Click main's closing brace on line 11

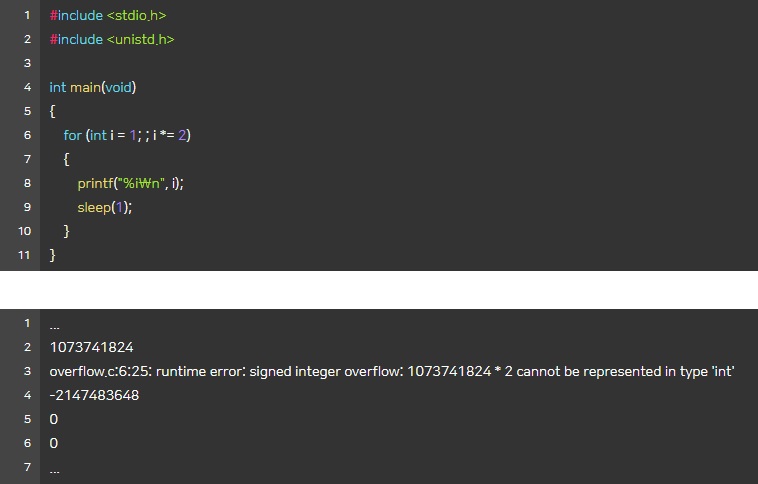point(52,255)
